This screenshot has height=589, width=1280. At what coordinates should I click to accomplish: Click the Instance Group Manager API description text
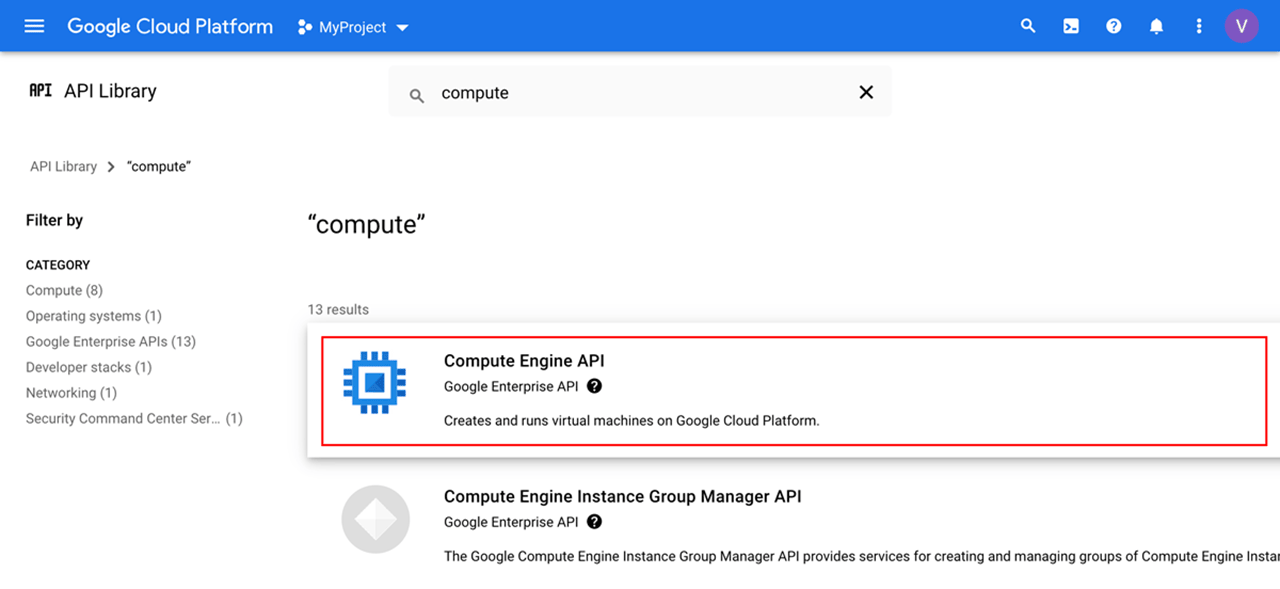click(861, 557)
